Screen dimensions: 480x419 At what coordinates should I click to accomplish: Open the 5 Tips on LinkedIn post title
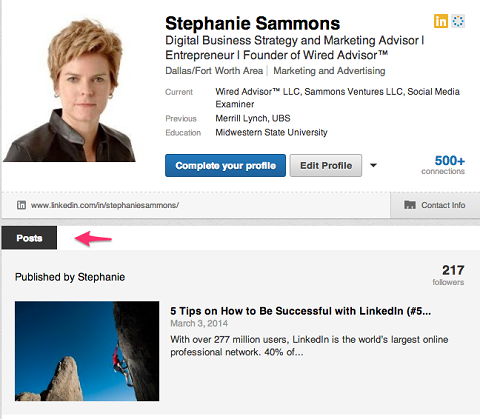click(x=300, y=311)
